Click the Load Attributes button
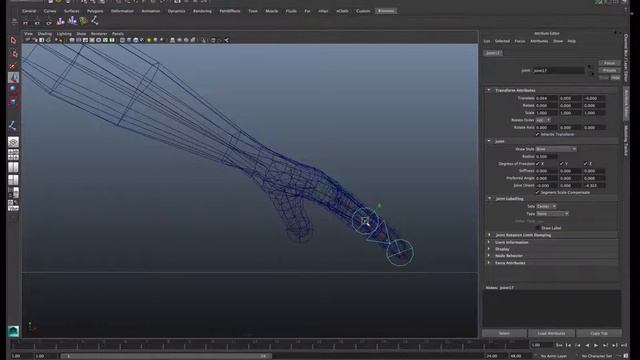Image resolution: width=640 pixels, height=360 pixels. tap(551, 333)
